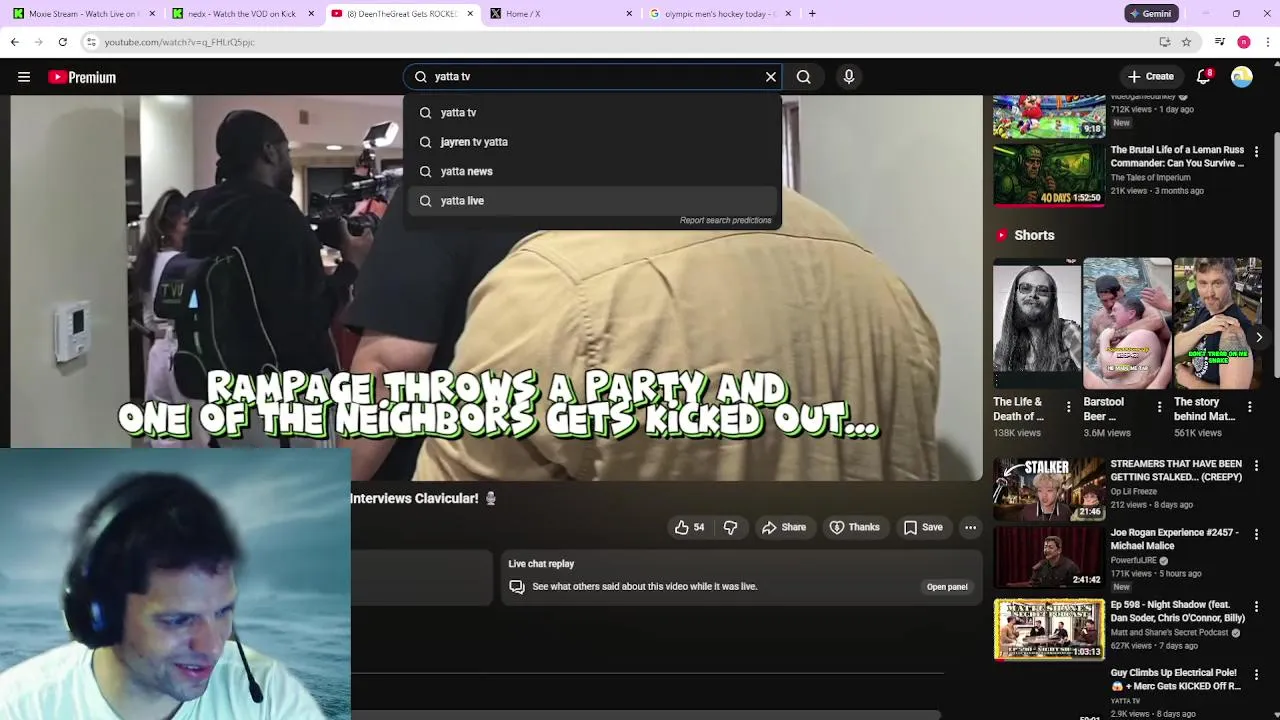Viewport: 1280px width, 720px height.
Task: Open the Create menu
Action: tap(1151, 77)
